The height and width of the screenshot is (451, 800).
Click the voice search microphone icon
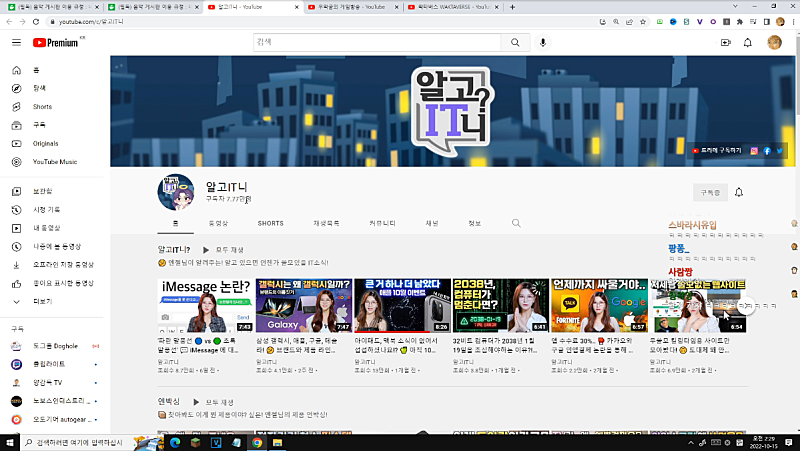pos(543,42)
